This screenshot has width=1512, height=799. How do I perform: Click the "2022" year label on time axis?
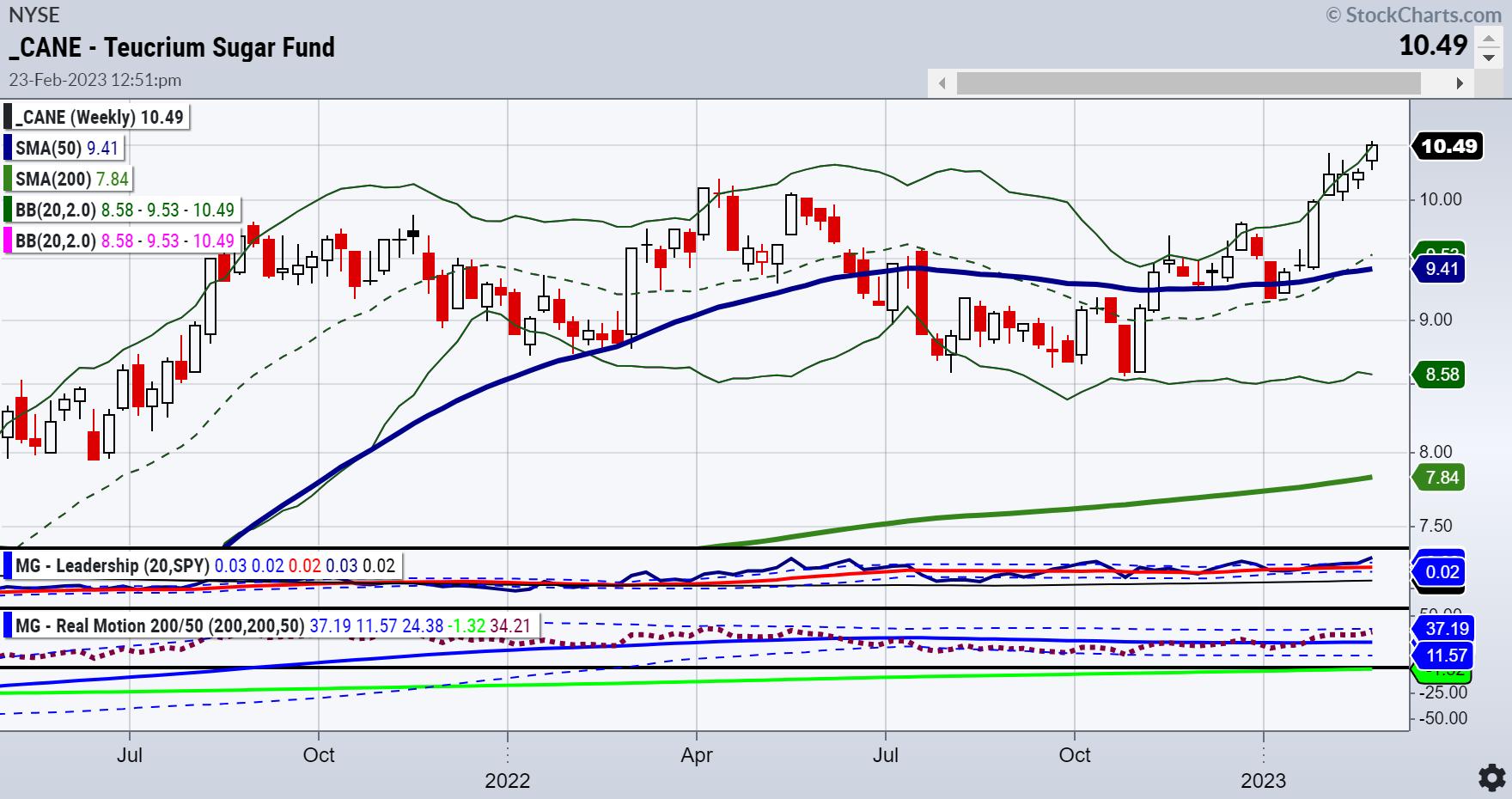click(x=508, y=780)
